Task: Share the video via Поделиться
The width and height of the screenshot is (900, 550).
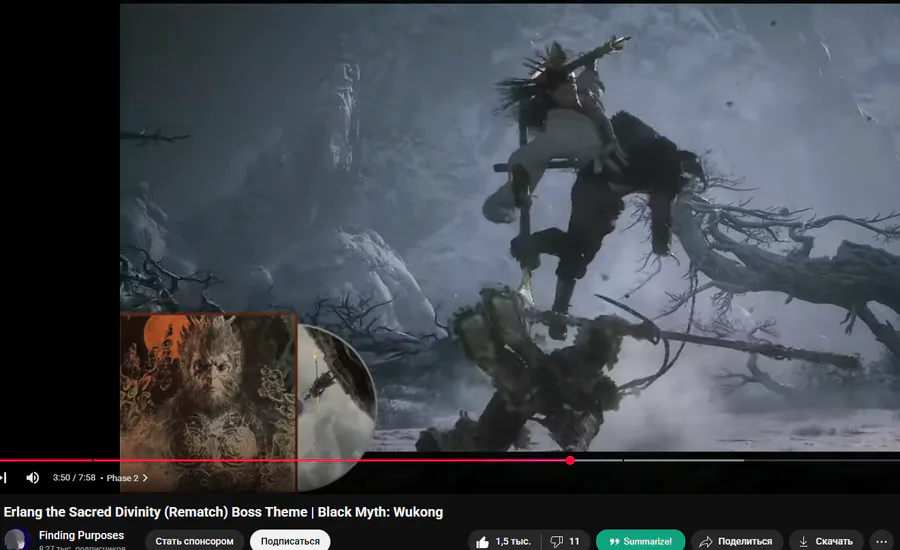Action: point(736,541)
